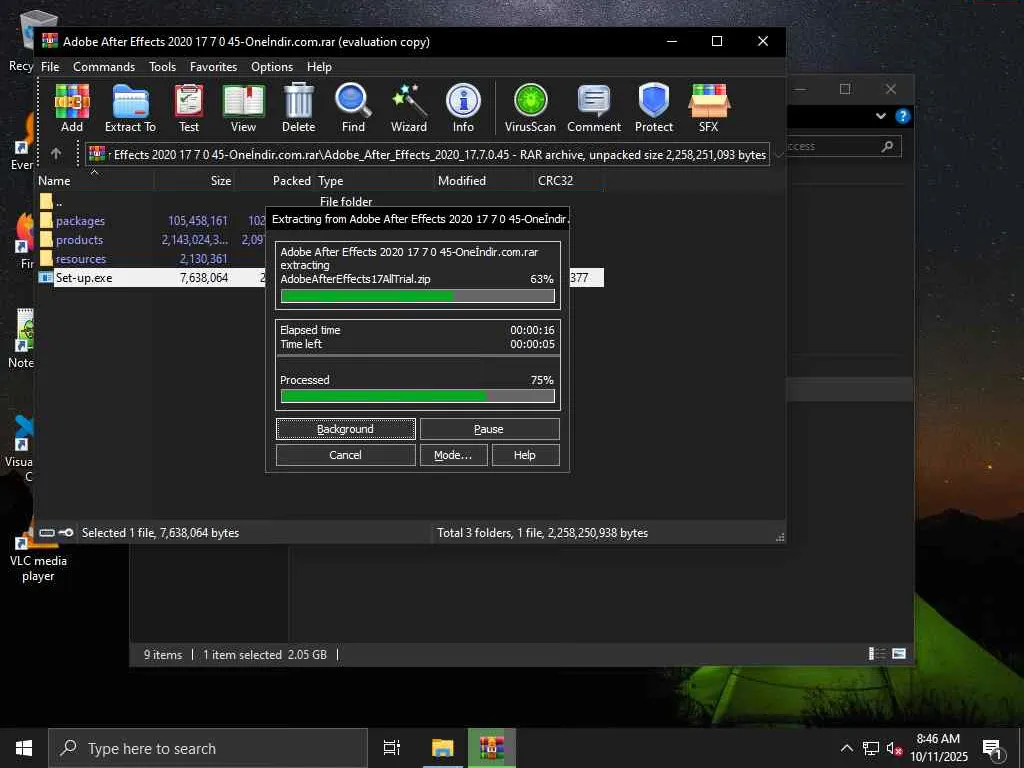Click the file extraction progress bar at 63%
This screenshot has height=768, width=1024.
tap(417, 296)
